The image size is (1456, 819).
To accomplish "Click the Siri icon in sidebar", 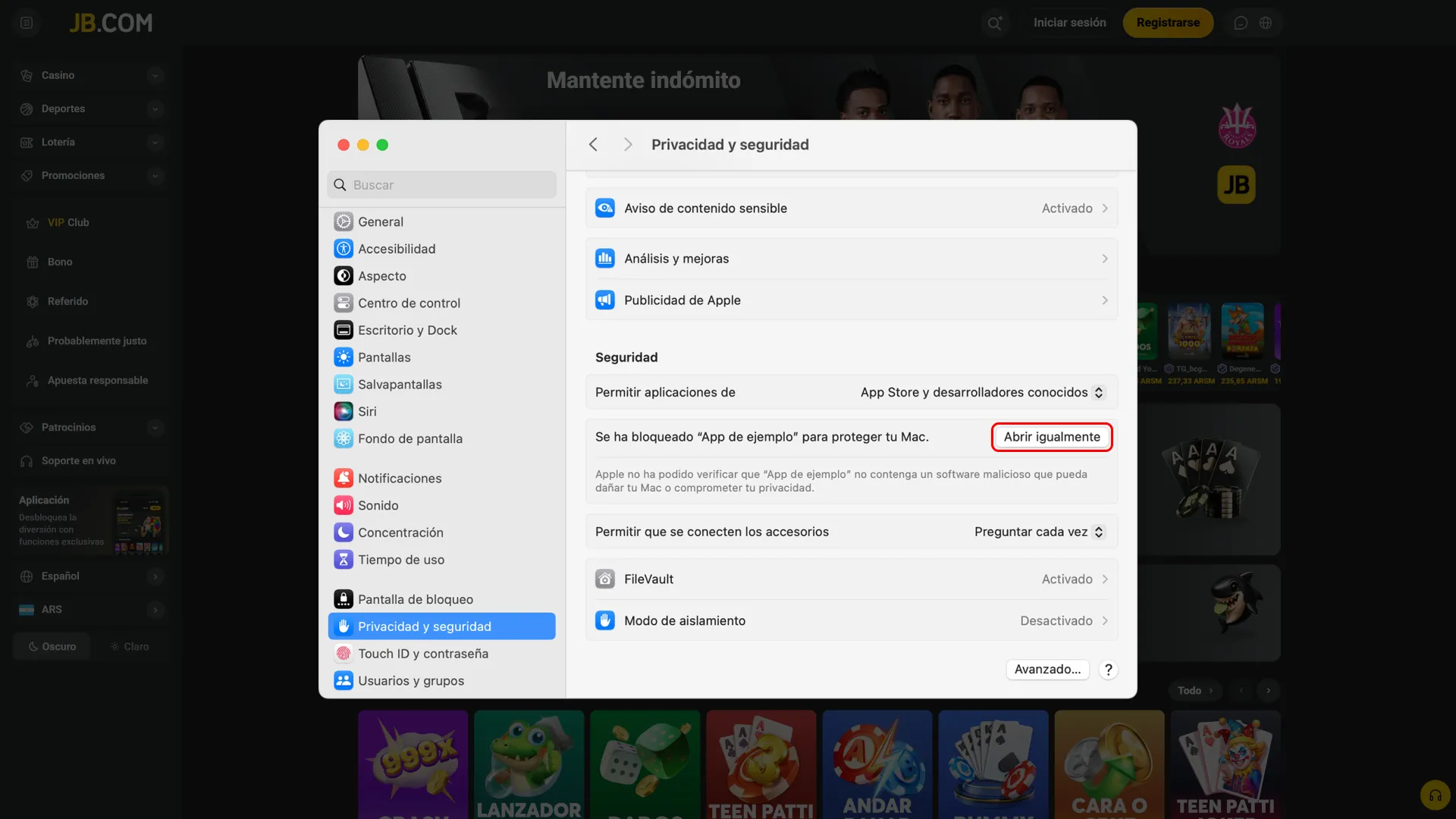I will pos(344,411).
